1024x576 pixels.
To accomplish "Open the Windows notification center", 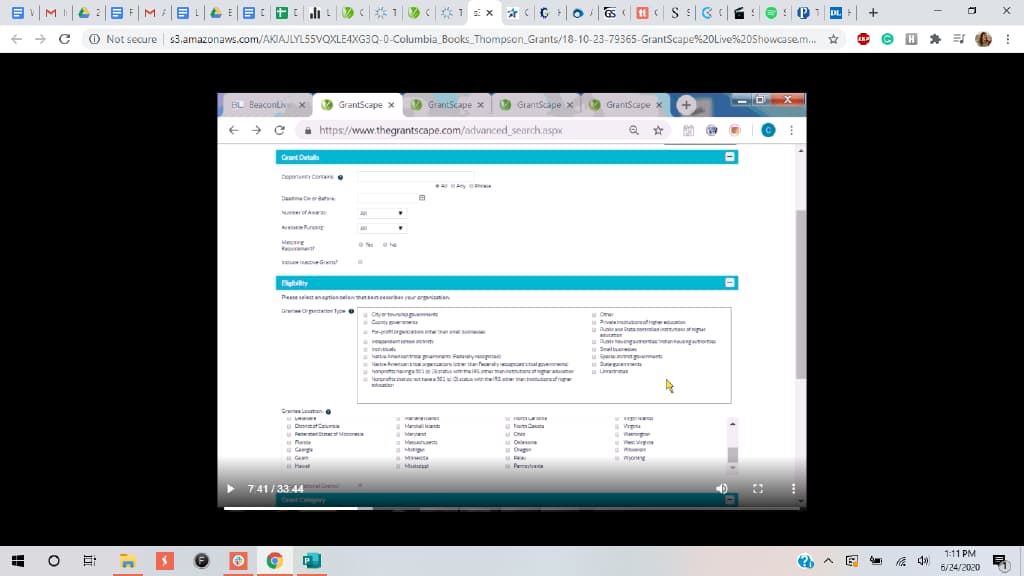I will [999, 561].
